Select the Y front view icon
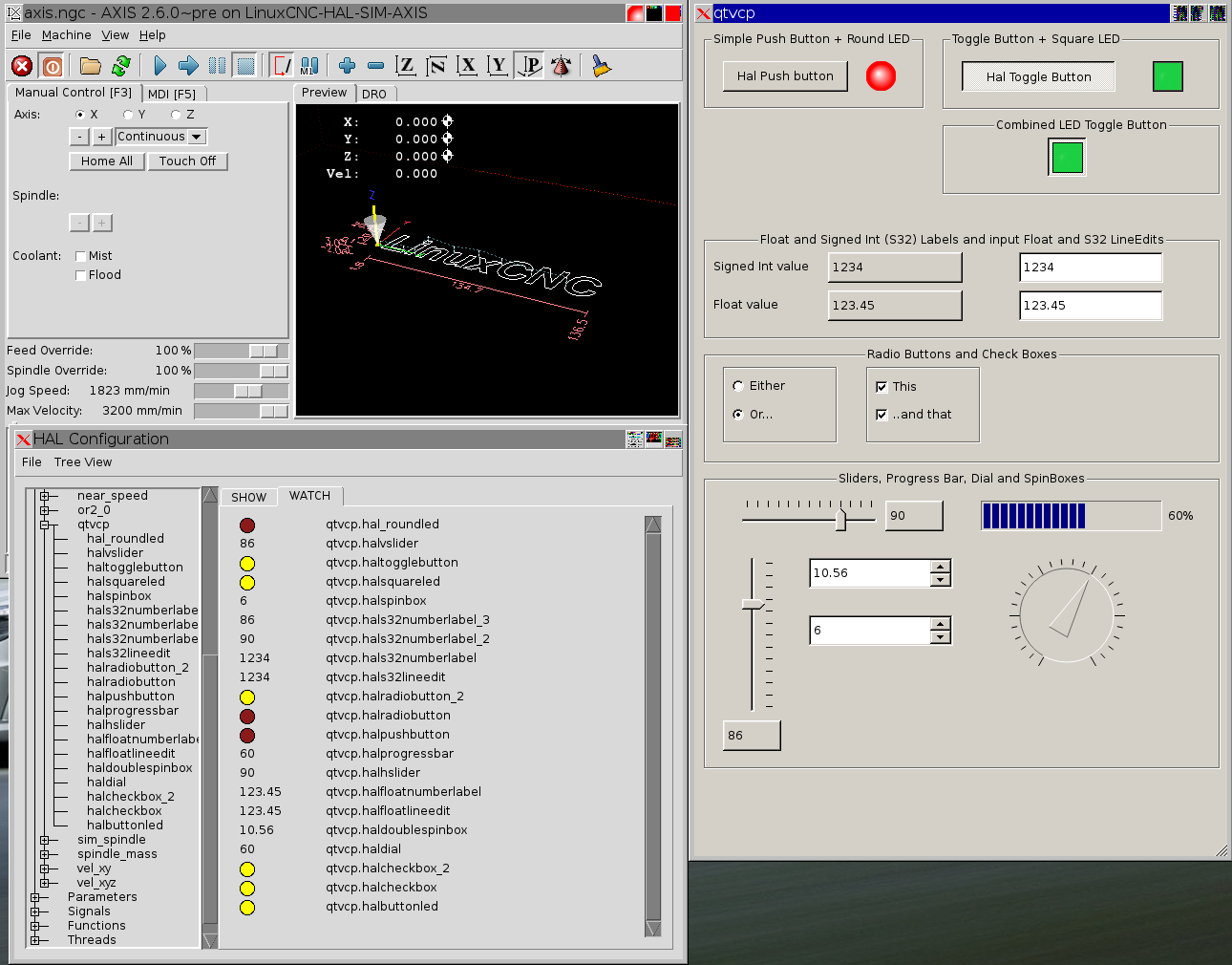This screenshot has width=1232, height=965. pyautogui.click(x=498, y=66)
